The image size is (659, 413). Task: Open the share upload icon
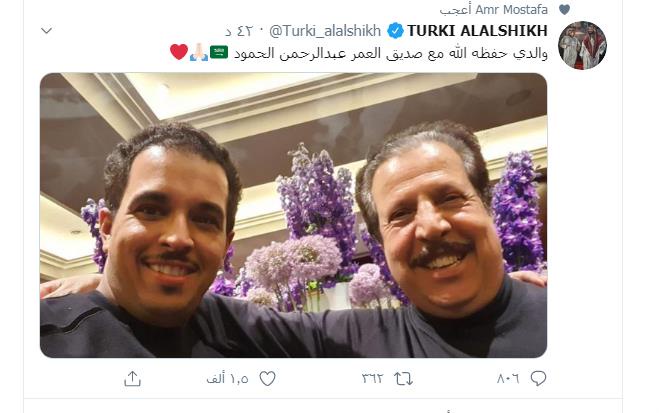click(132, 379)
